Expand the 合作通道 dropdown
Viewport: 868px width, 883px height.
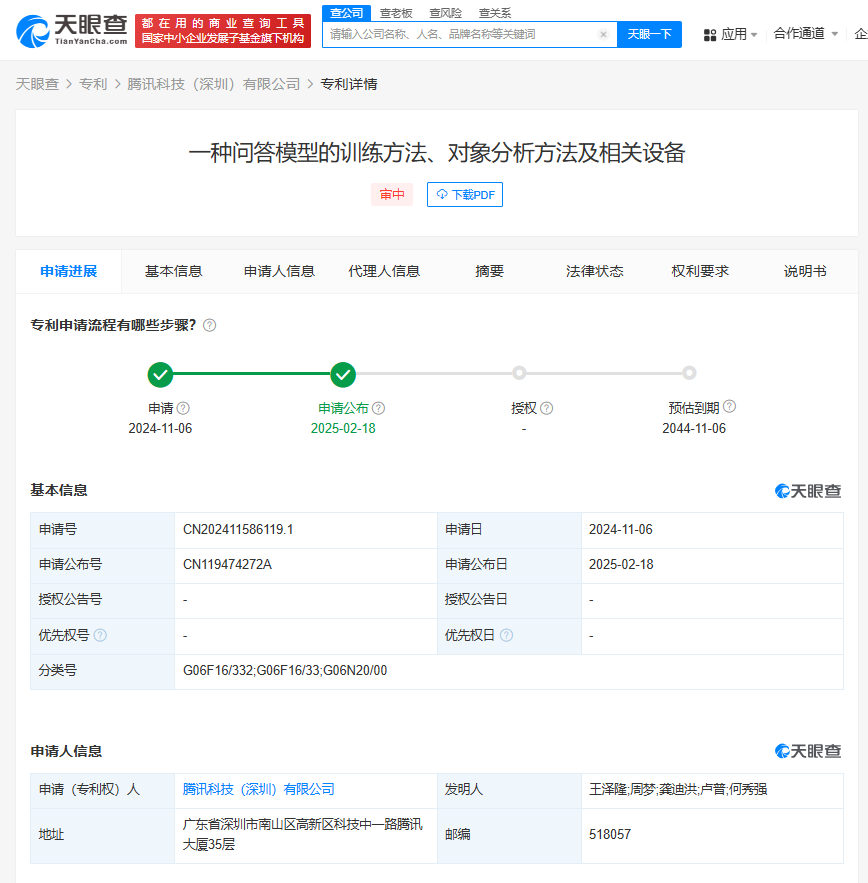(805, 34)
